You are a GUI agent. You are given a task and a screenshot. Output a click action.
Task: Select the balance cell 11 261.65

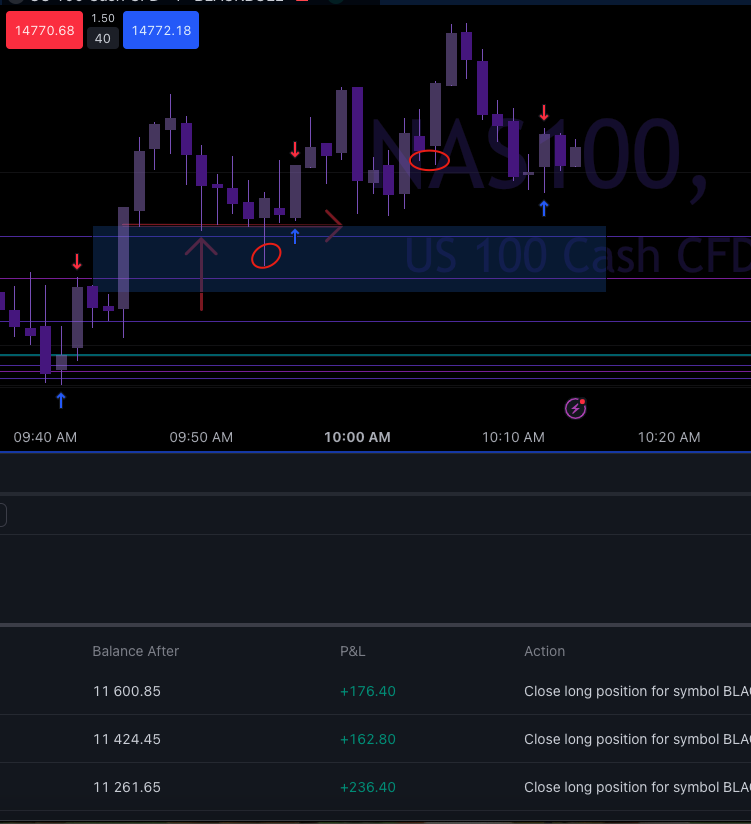coord(127,787)
